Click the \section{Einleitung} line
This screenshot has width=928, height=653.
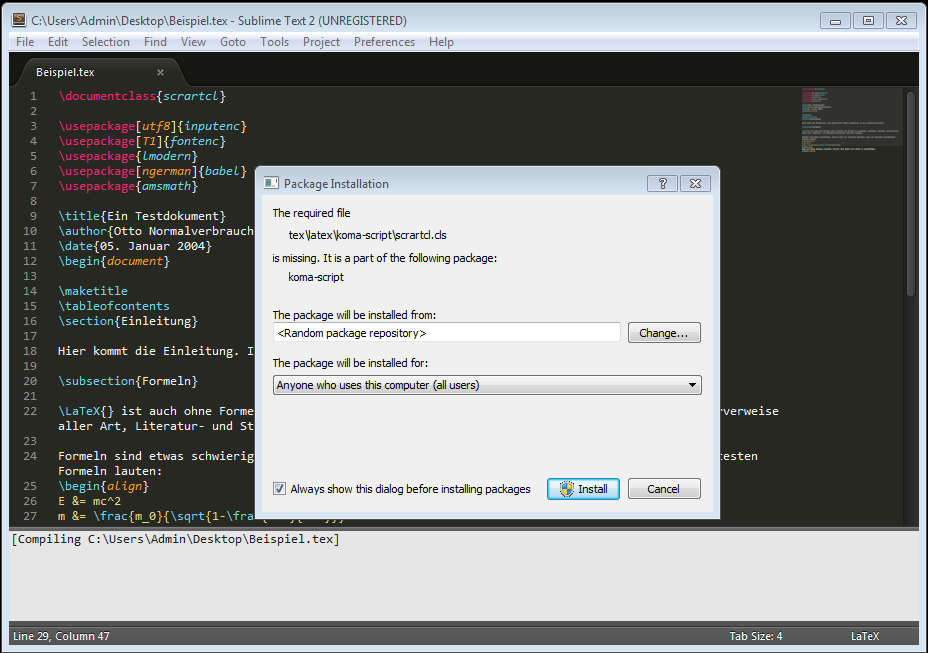click(128, 321)
